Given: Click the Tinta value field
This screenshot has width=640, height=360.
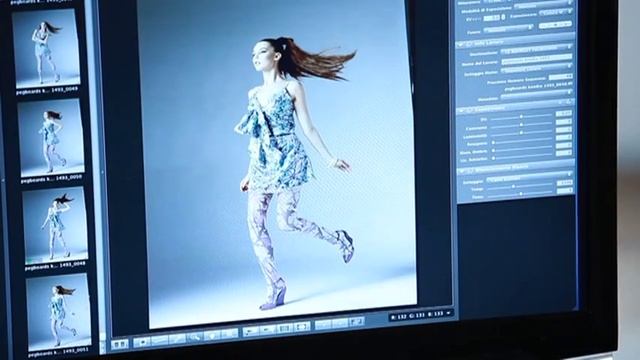Looking at the screenshot, I should [x=565, y=190].
